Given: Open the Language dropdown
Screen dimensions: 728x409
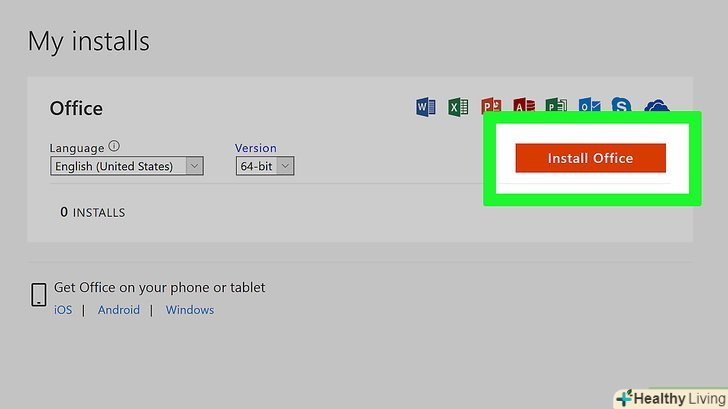Looking at the screenshot, I should tap(127, 166).
